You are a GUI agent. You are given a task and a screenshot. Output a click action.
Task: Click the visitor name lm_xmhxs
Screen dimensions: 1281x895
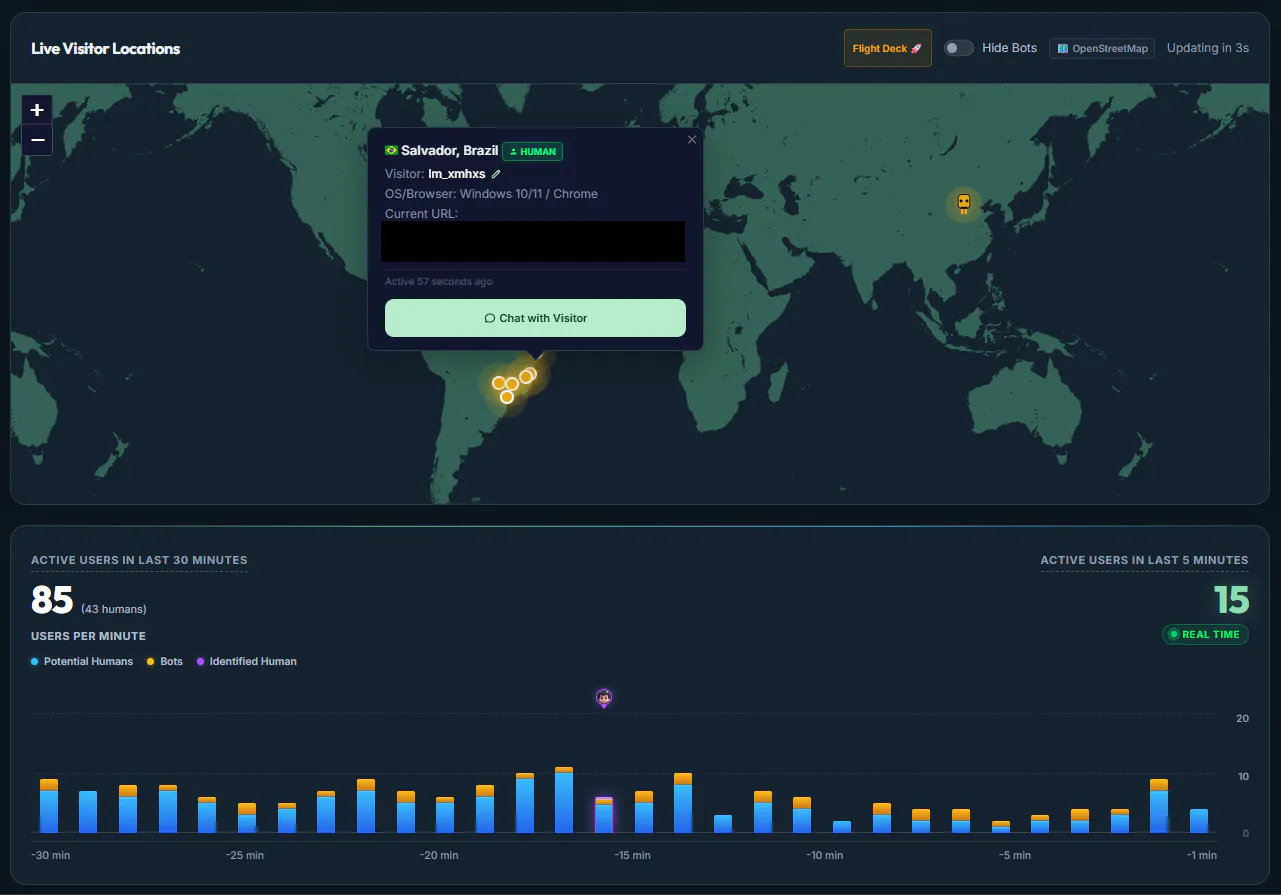(457, 174)
